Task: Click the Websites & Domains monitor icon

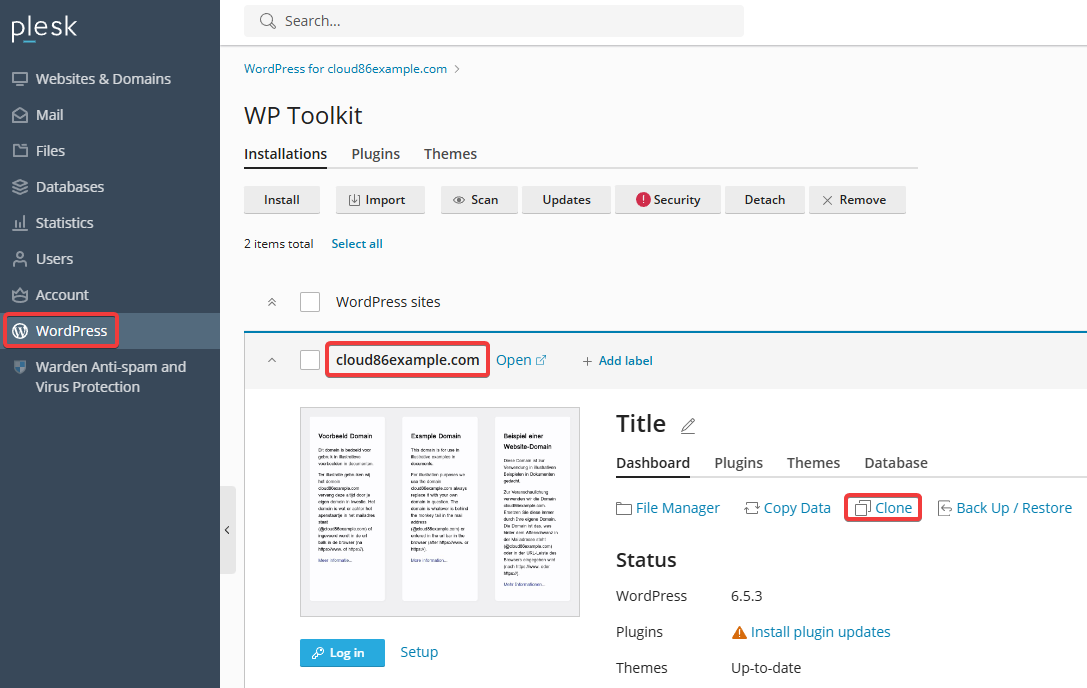Action: 20,79
